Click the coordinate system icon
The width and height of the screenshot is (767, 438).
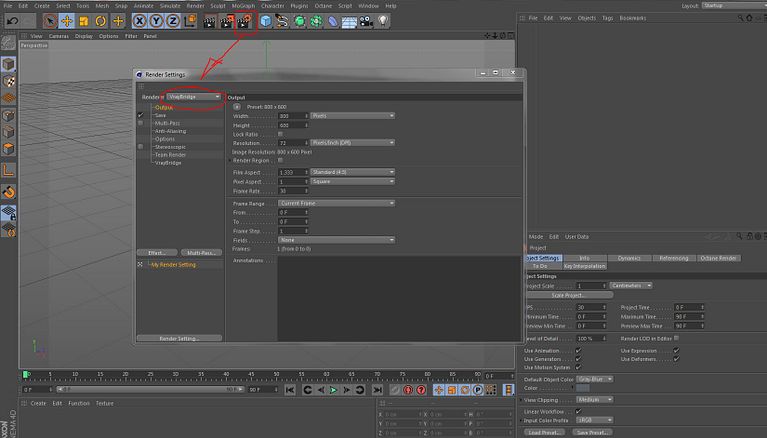190,21
